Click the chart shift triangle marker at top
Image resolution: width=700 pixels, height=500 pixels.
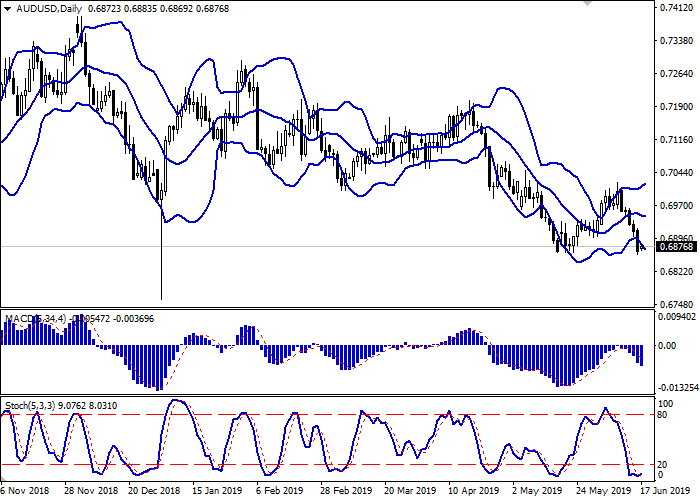pos(586,4)
